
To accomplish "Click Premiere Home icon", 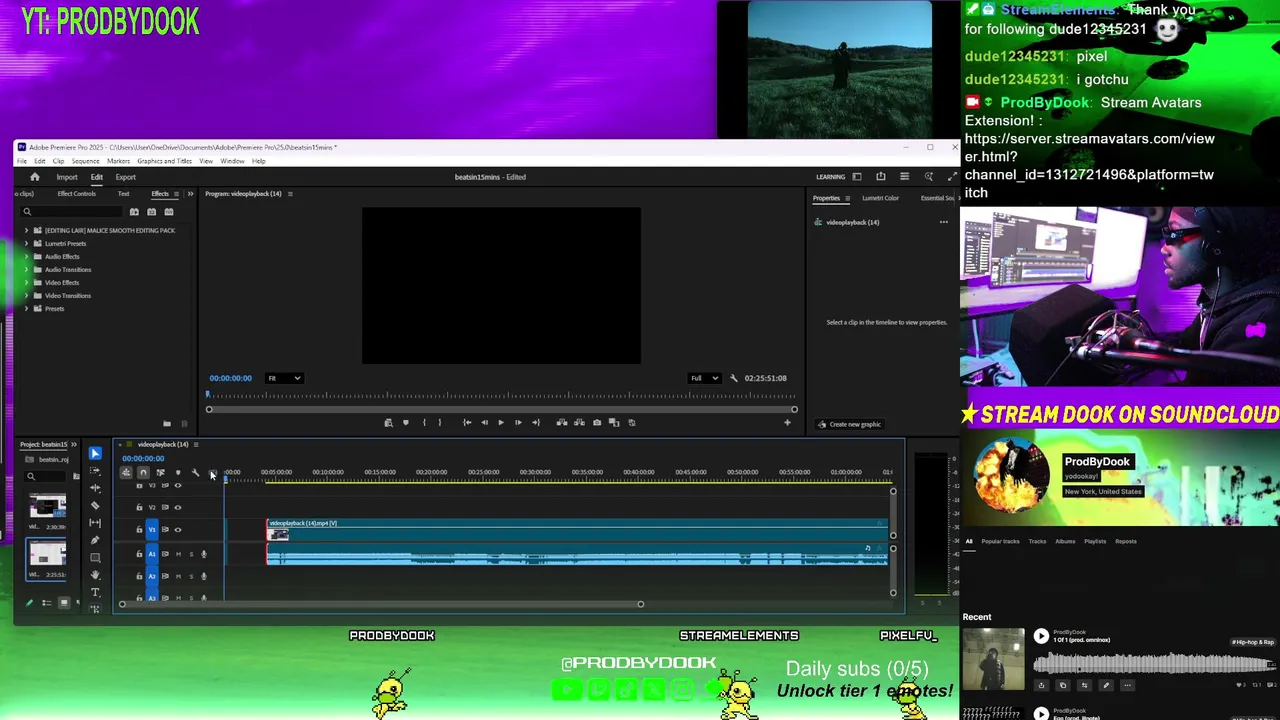I will [34, 177].
